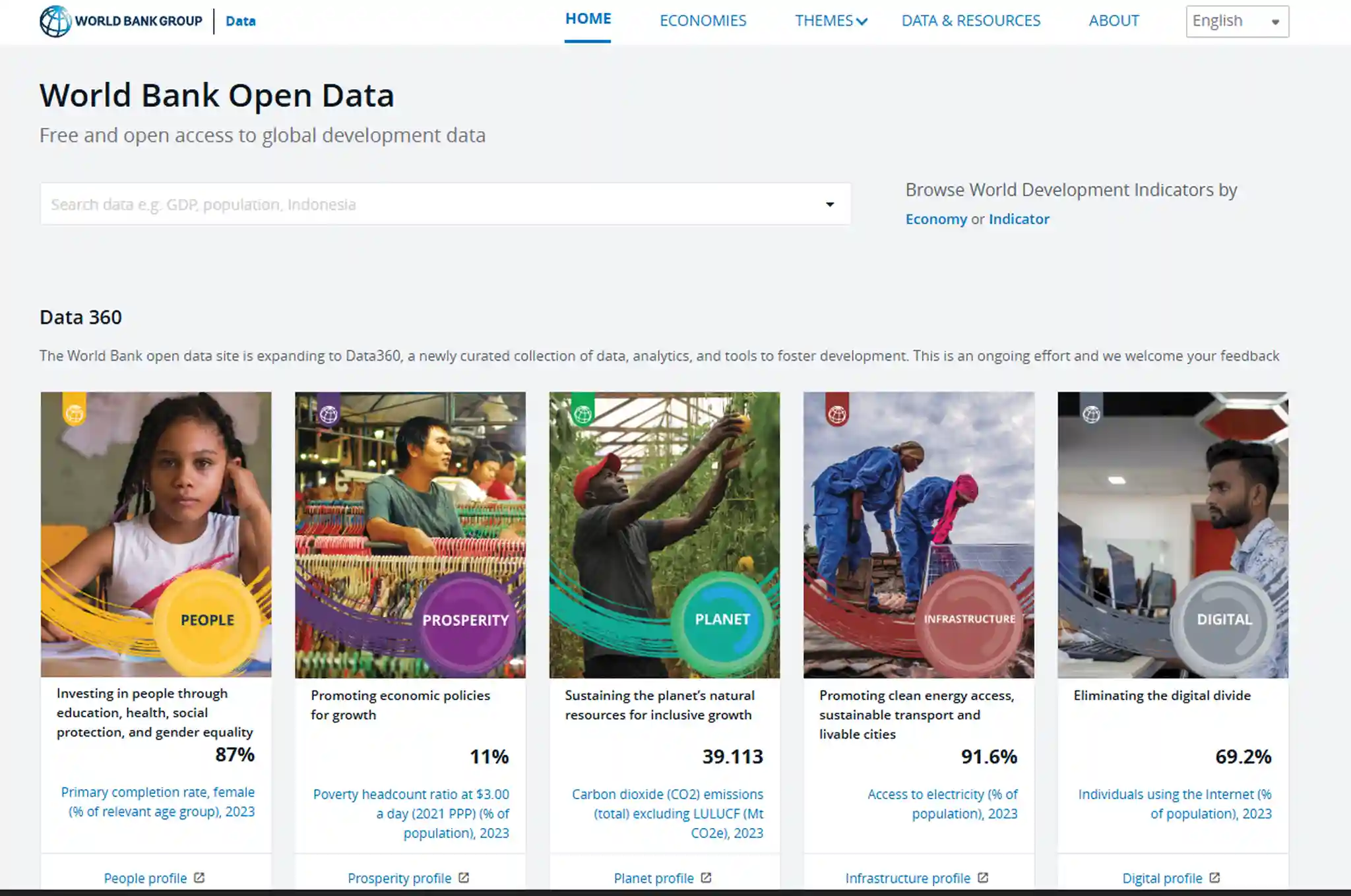Click the external link icon beside Planet profile
Viewport: 1351px width, 896px height.
coord(706,878)
